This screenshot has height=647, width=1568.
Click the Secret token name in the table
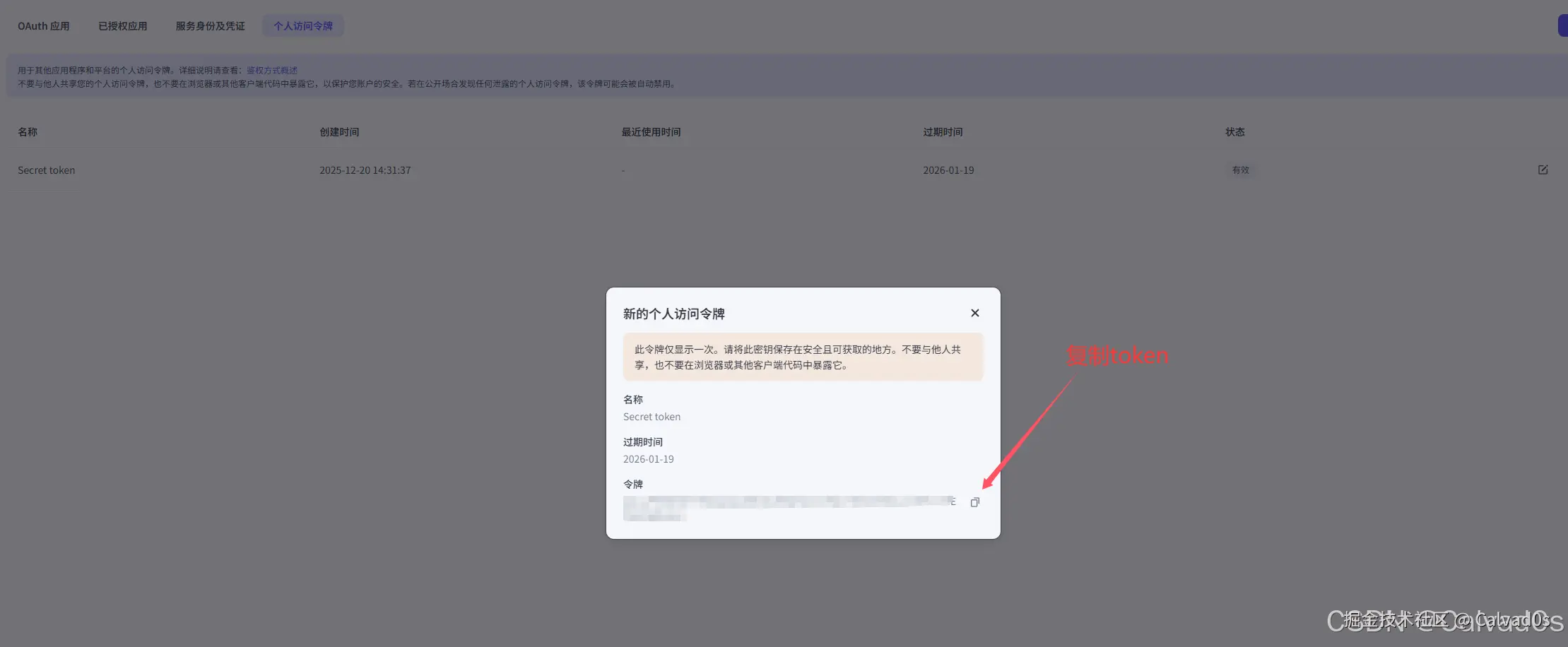pyautogui.click(x=47, y=170)
